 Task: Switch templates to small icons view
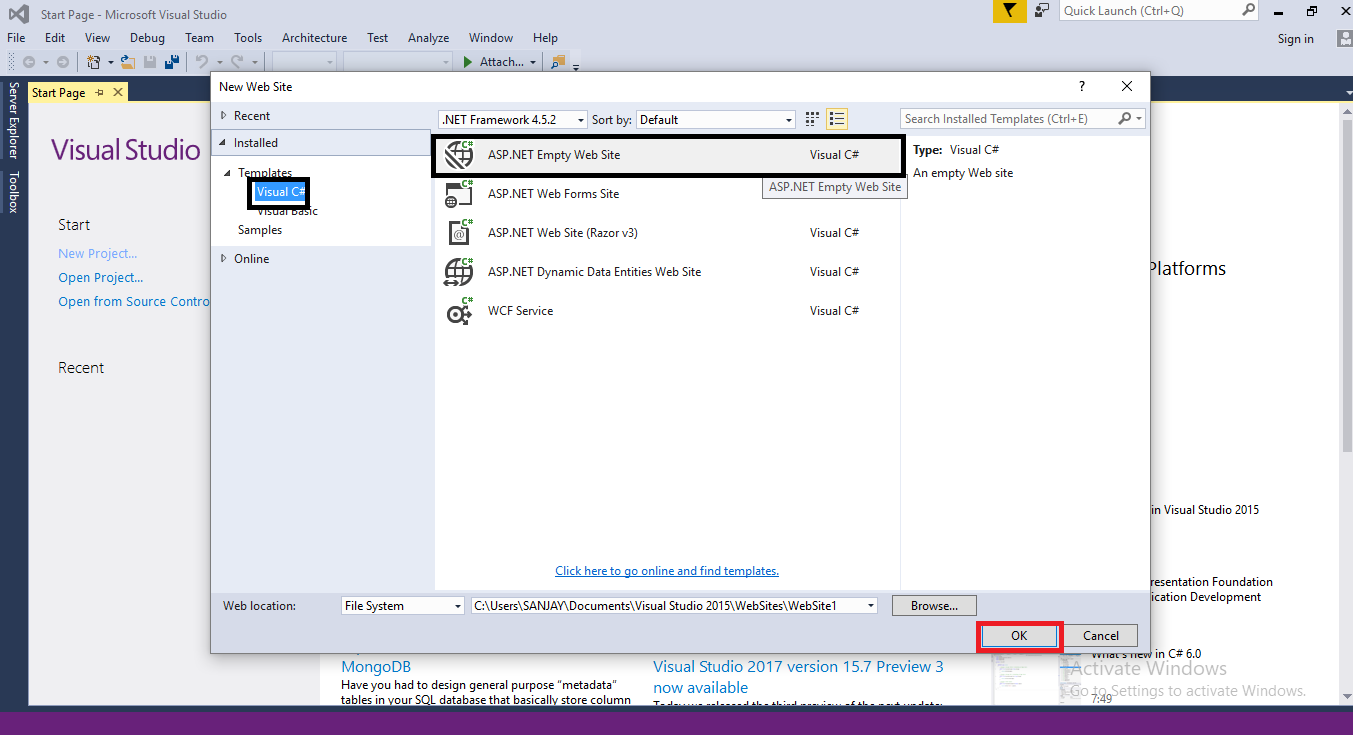(812, 119)
